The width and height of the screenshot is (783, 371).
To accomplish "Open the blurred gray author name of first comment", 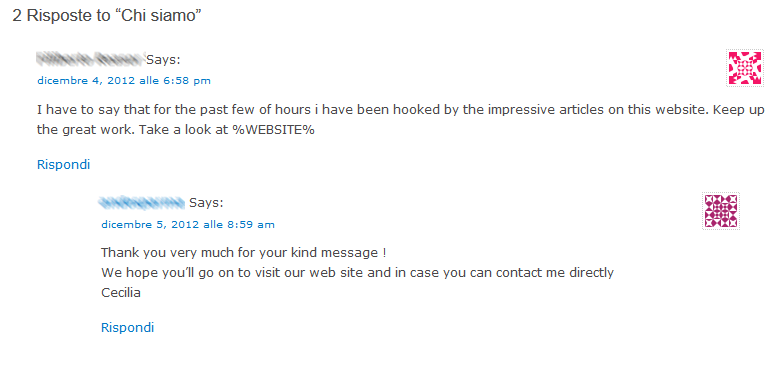I will tap(90, 59).
